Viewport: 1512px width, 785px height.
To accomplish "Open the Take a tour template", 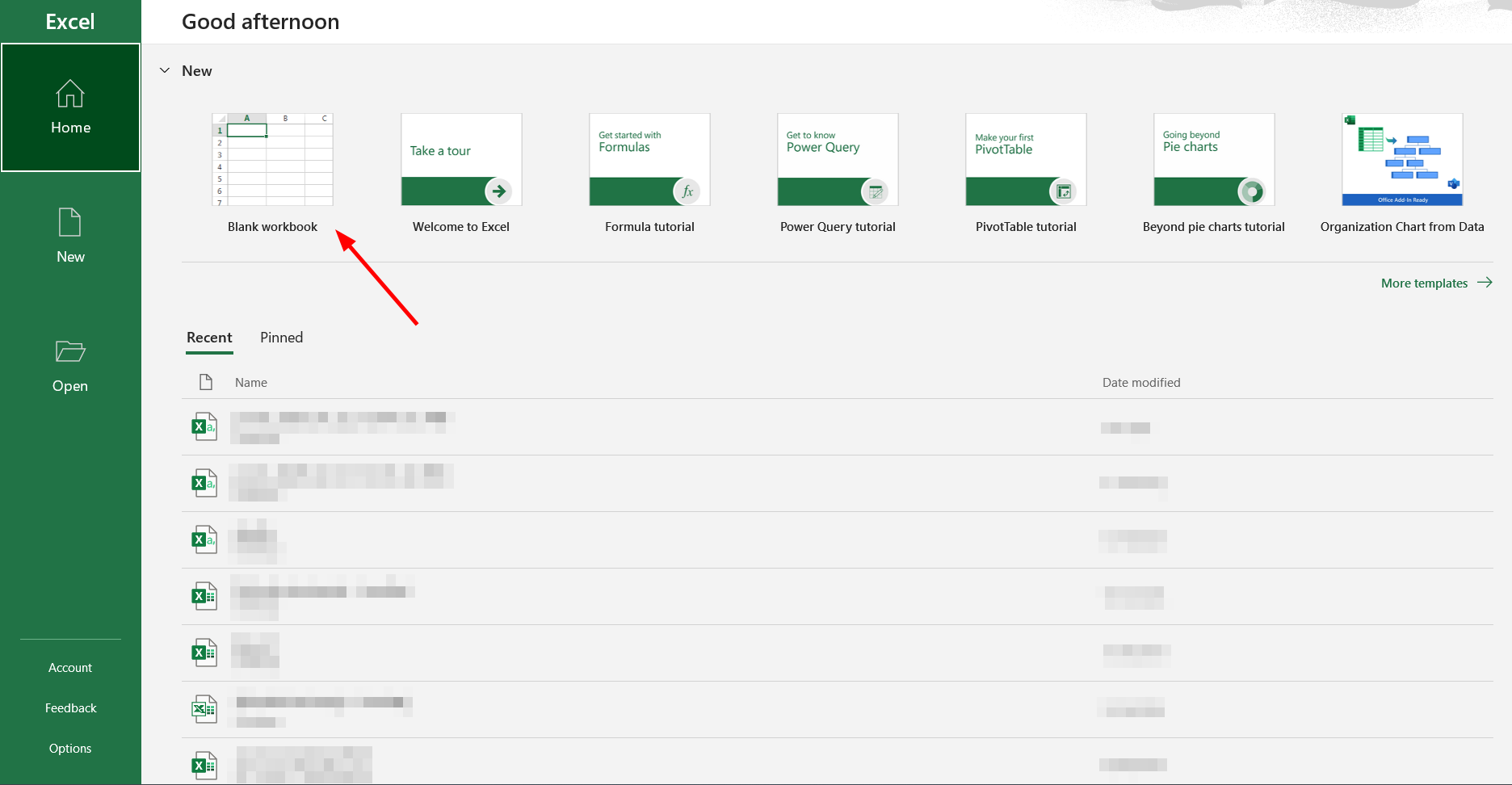I will [461, 159].
